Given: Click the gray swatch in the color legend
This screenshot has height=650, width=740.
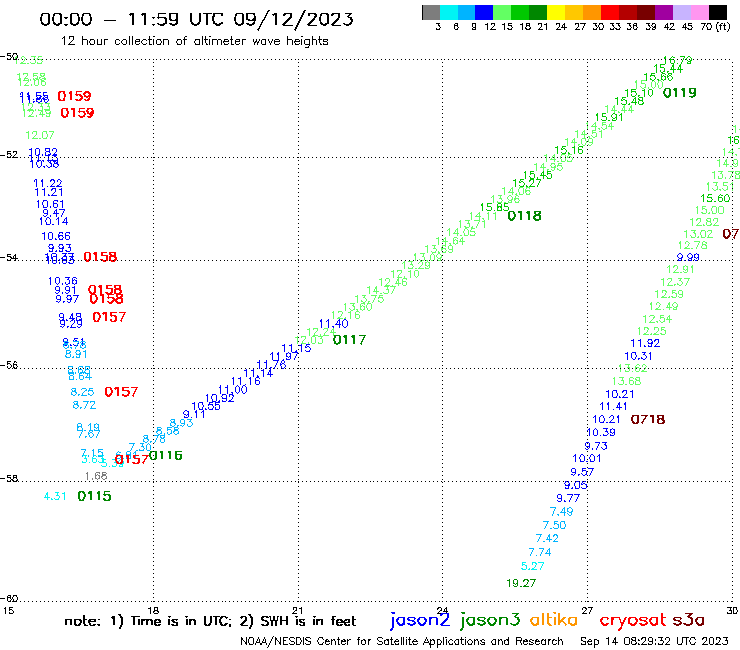Looking at the screenshot, I should (431, 12).
